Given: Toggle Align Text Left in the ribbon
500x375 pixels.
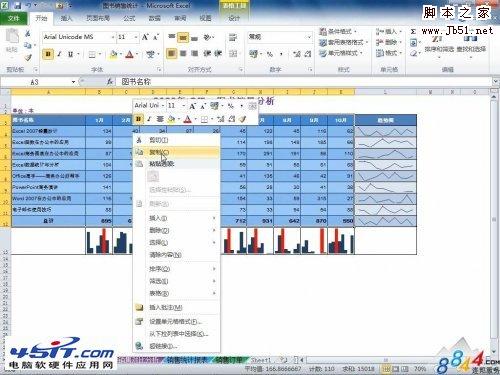Looking at the screenshot, I should 171,53.
